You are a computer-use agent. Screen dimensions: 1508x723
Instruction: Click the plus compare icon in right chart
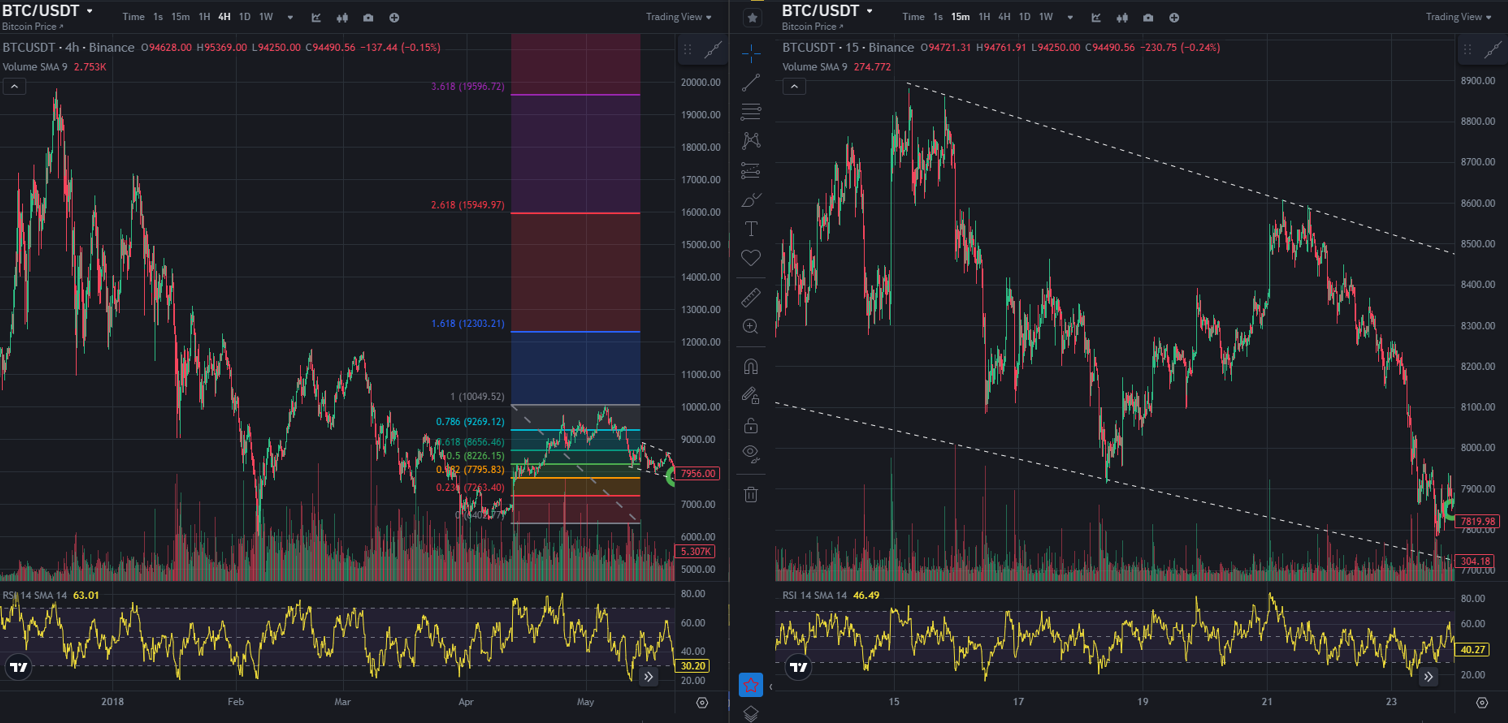(x=1174, y=17)
